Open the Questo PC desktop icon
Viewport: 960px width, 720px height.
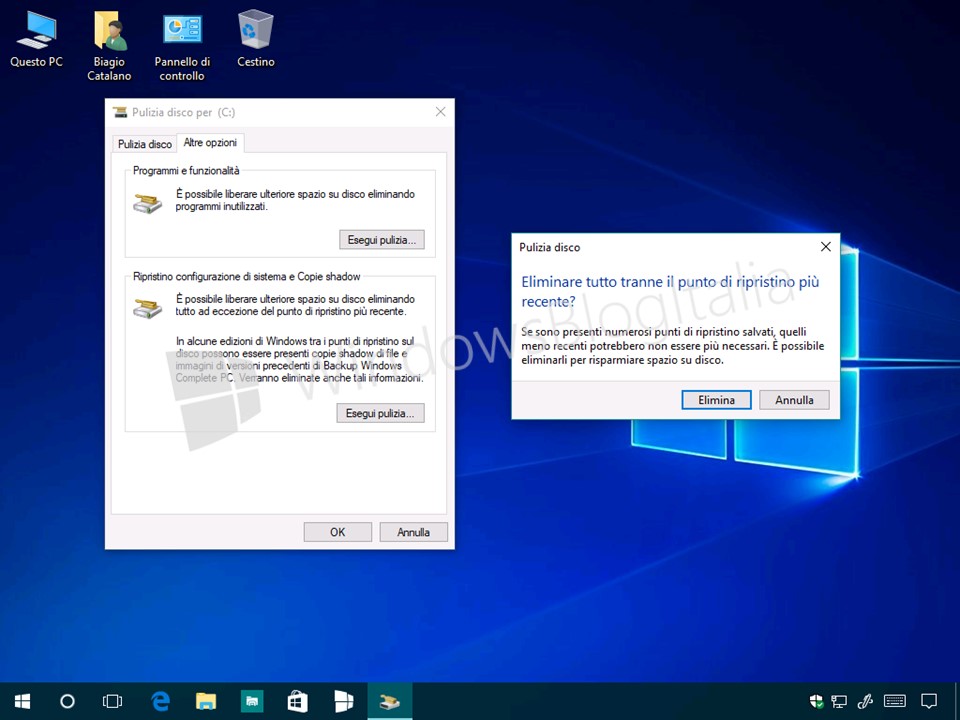(36, 39)
